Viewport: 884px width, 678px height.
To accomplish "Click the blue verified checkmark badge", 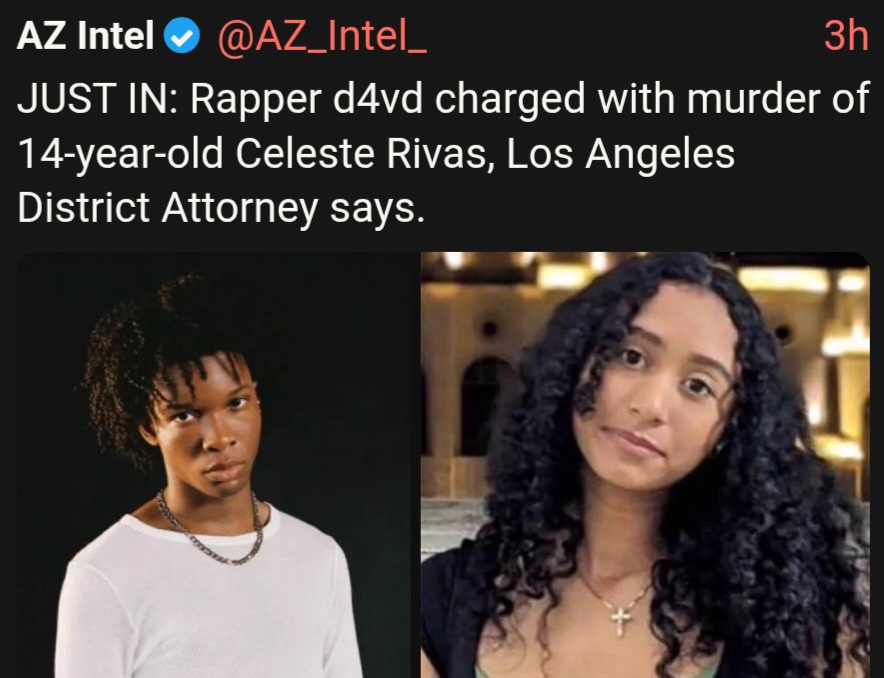I will tap(182, 36).
